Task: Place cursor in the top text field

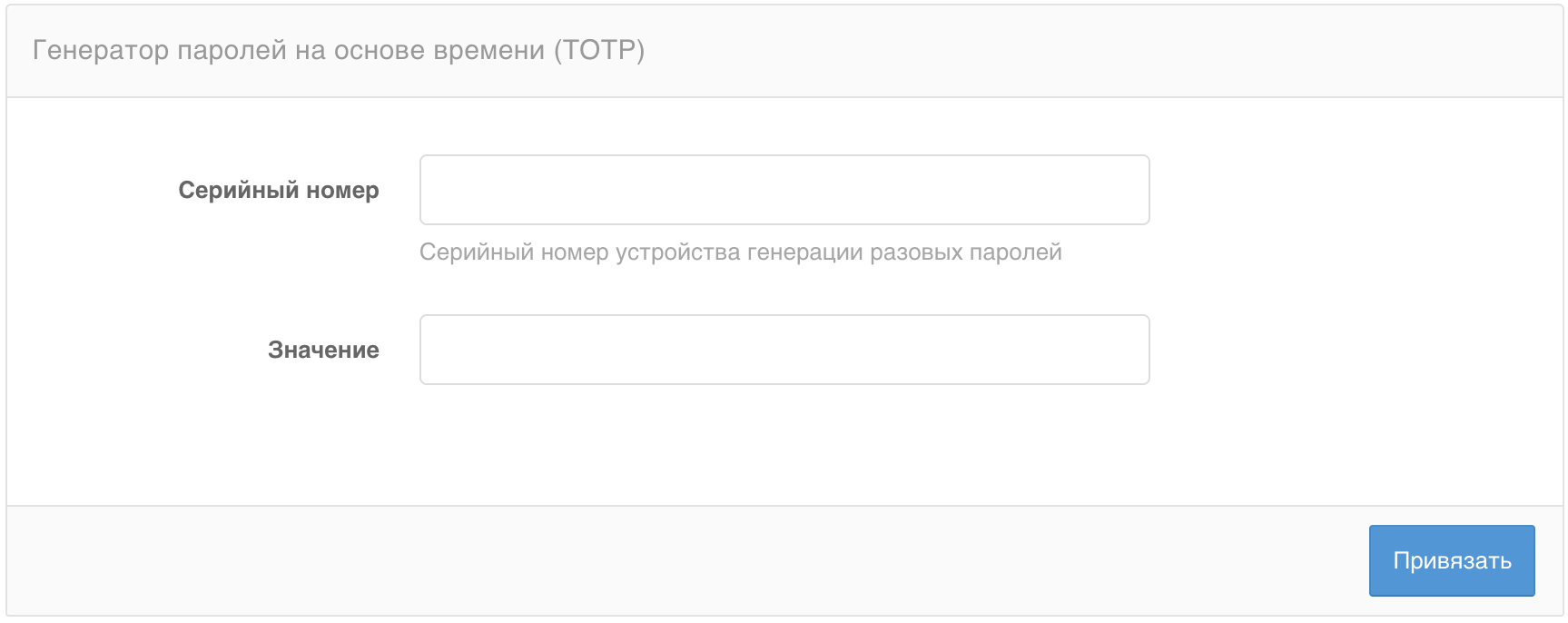Action: click(x=784, y=190)
